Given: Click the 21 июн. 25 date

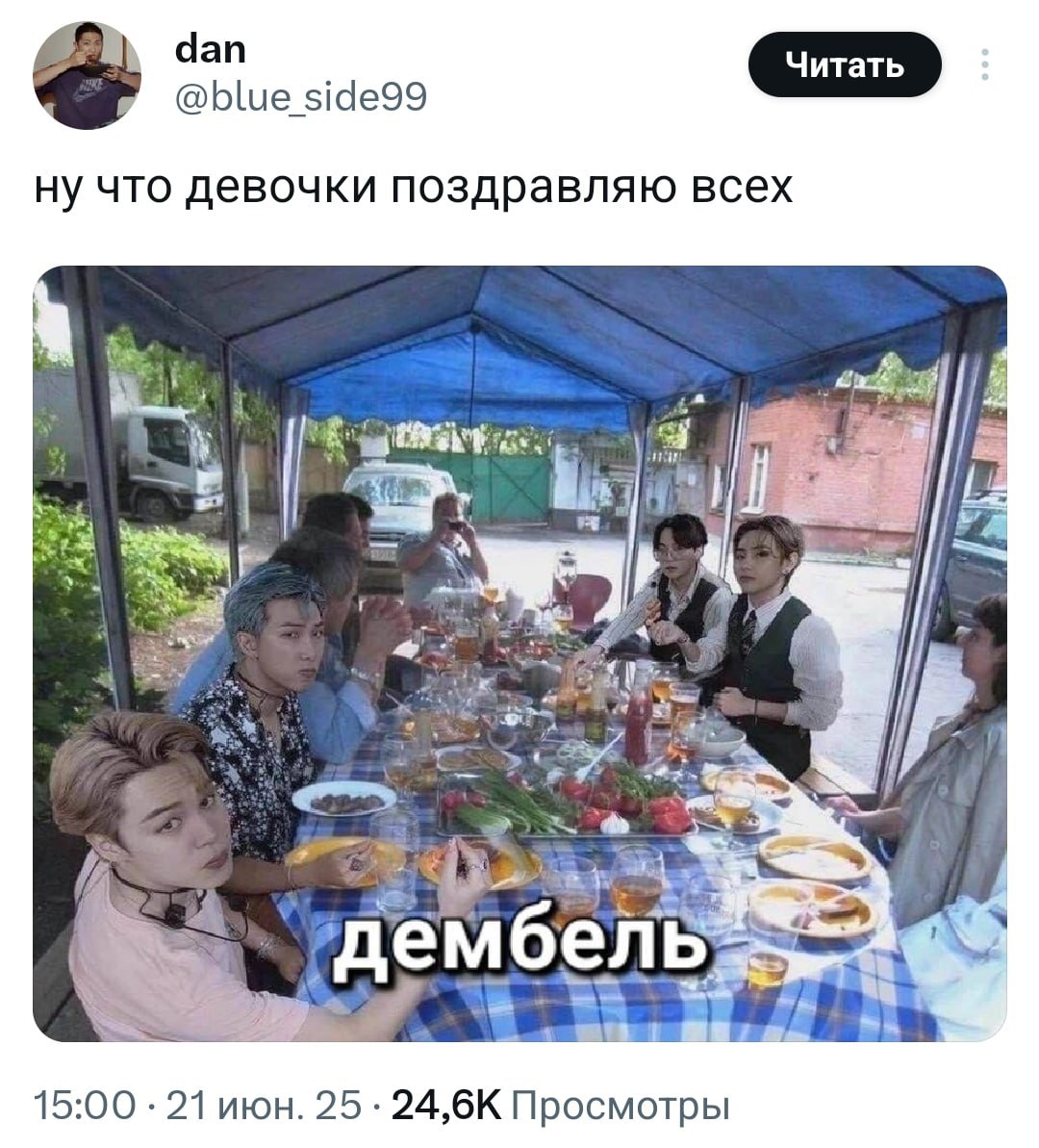Looking at the screenshot, I should point(265,1106).
